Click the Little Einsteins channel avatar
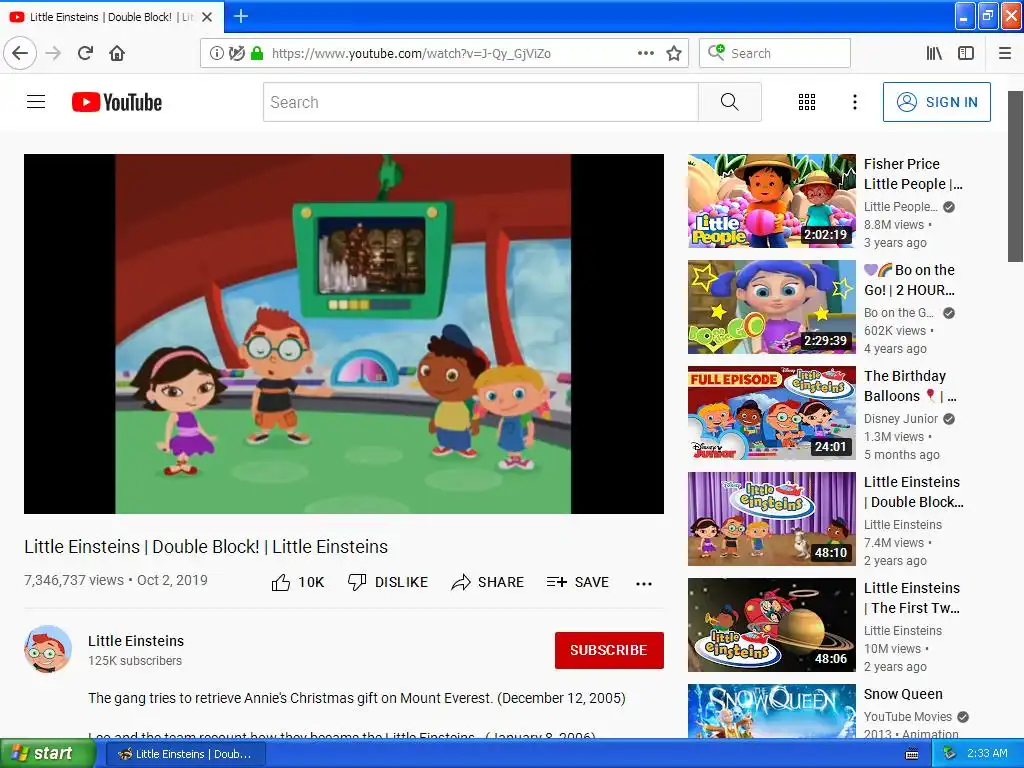Viewport: 1024px width, 768px height. pos(48,649)
